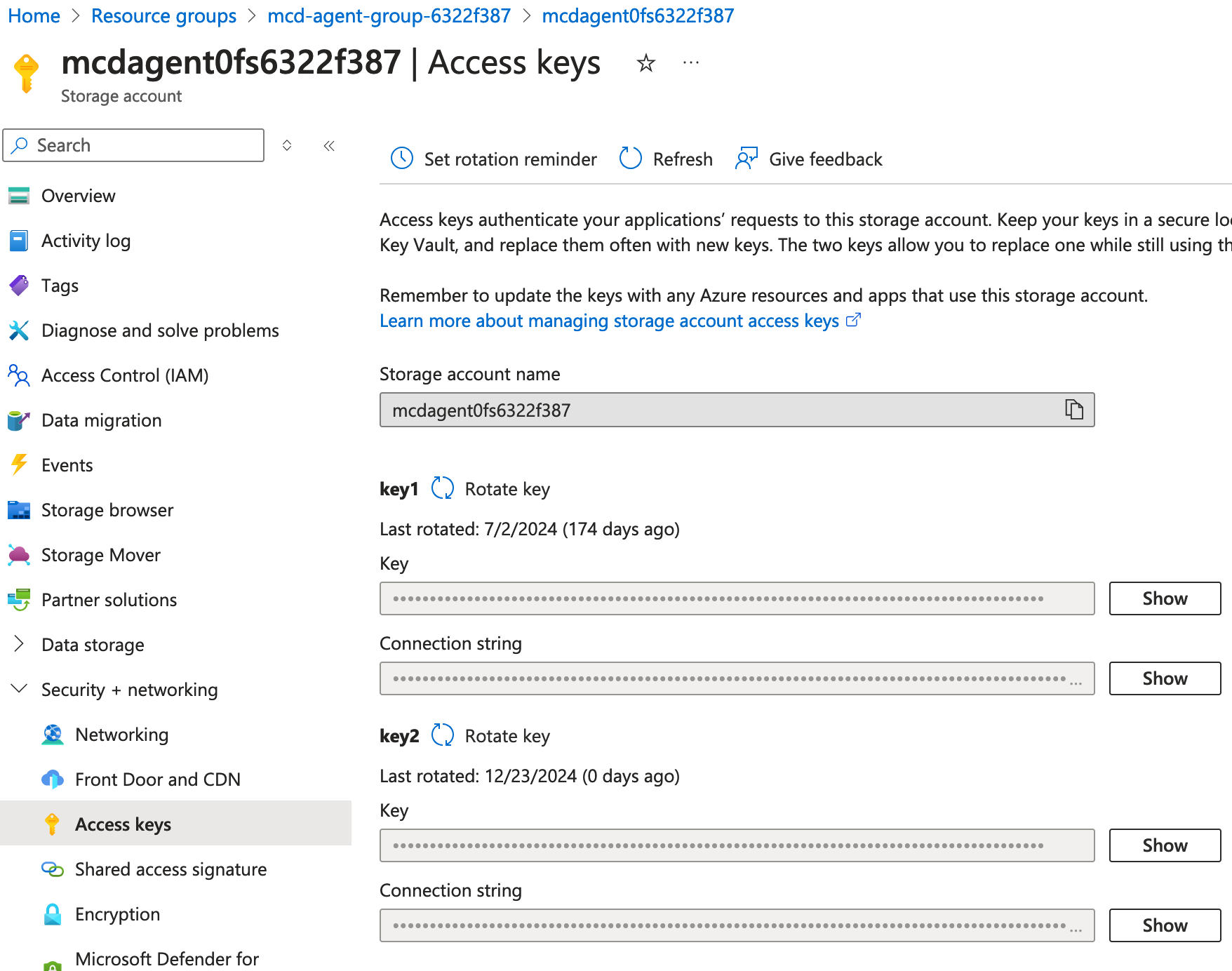Click Rotate key label for key1
This screenshot has width=1232, height=971.
click(507, 489)
